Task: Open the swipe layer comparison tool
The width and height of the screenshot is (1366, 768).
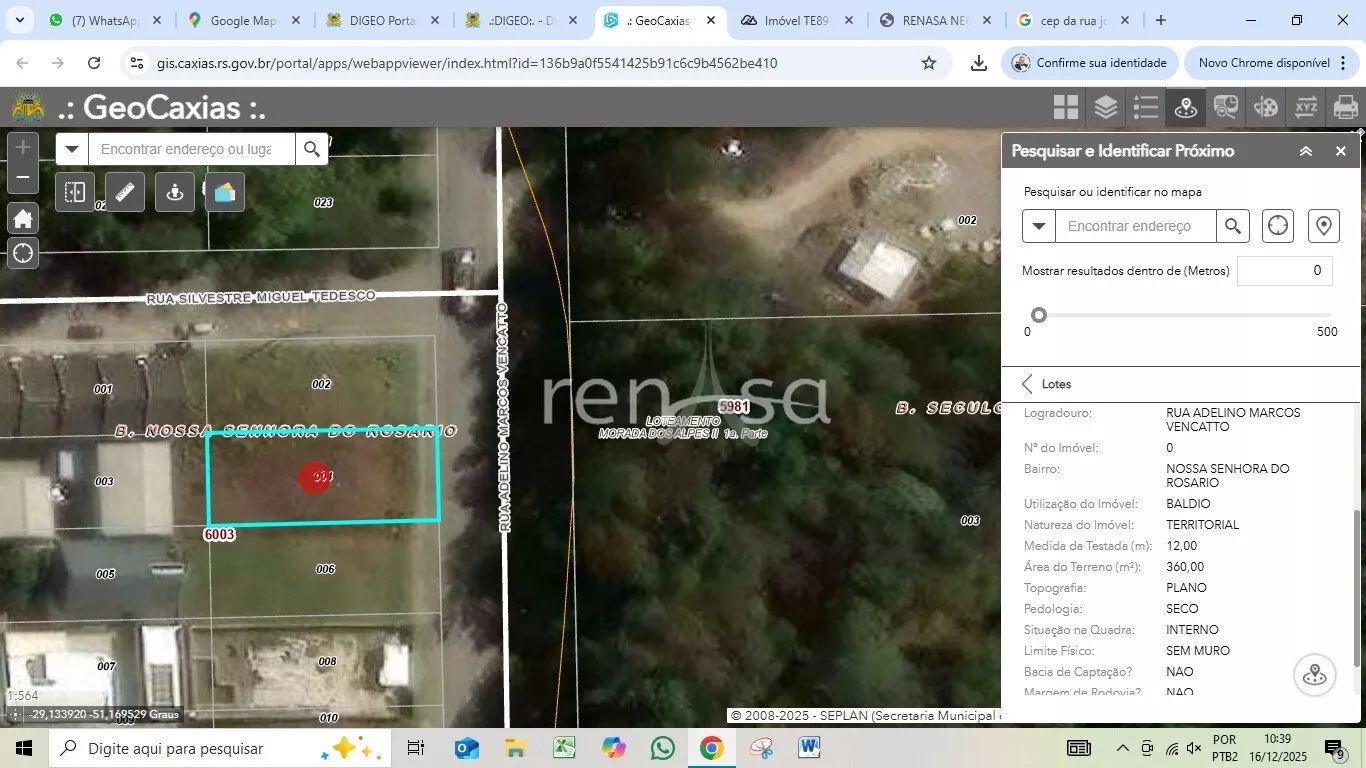Action: (x=75, y=192)
